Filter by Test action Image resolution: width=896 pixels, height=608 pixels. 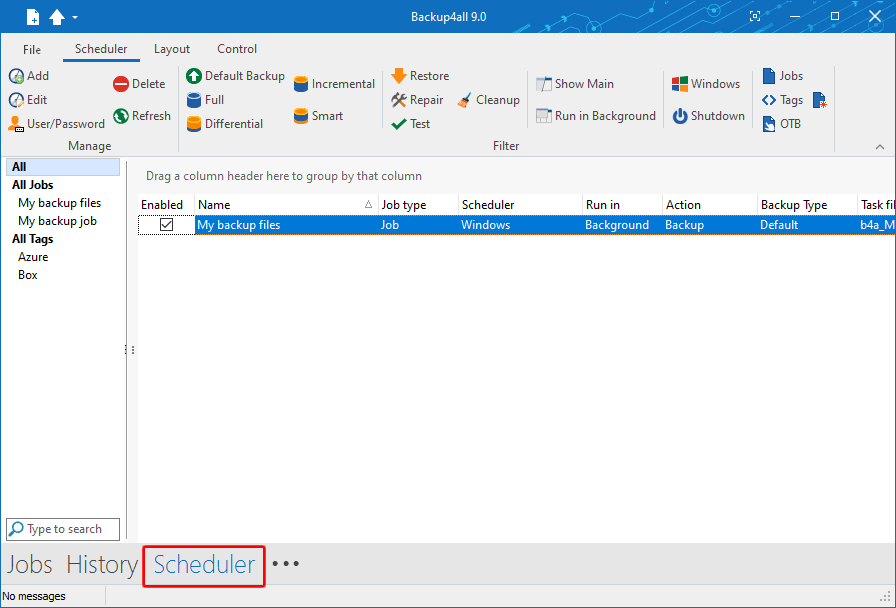coord(411,124)
